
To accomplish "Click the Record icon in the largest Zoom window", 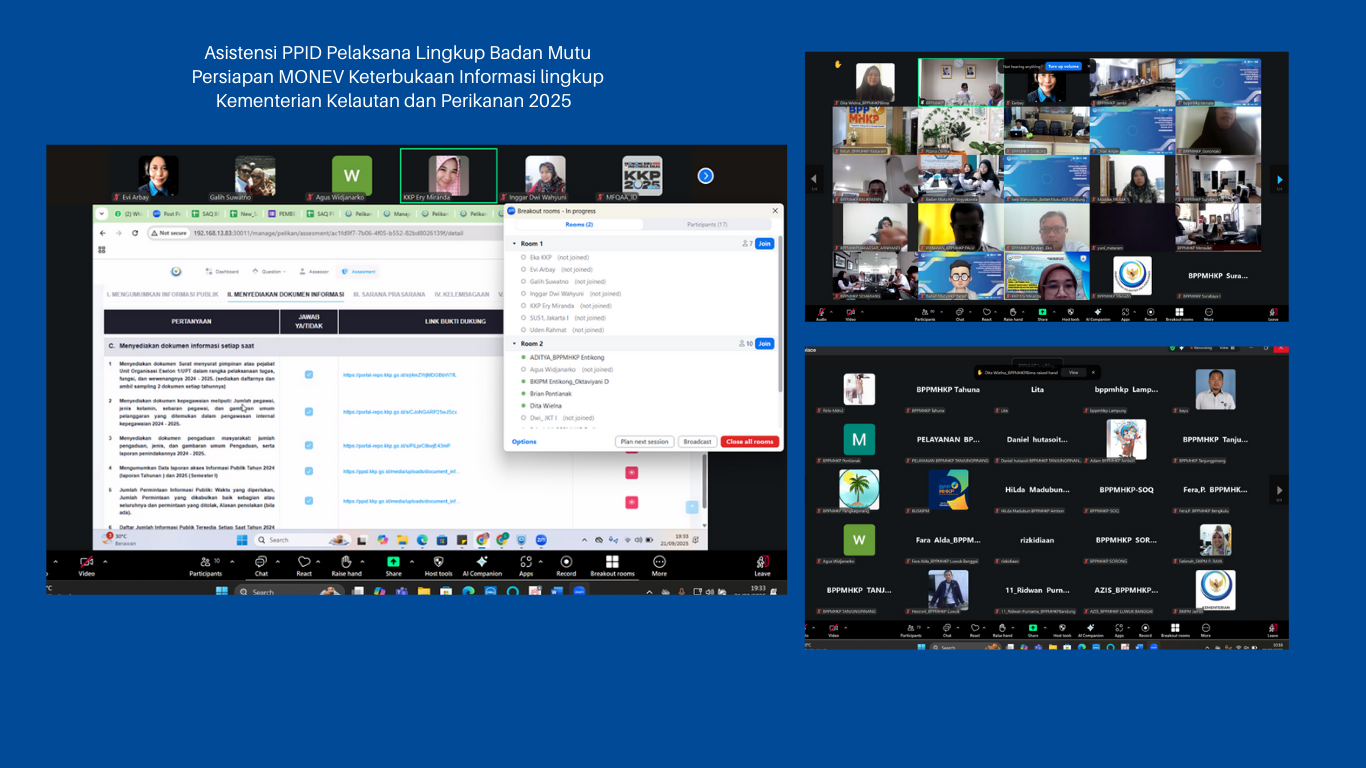I will click(x=566, y=563).
